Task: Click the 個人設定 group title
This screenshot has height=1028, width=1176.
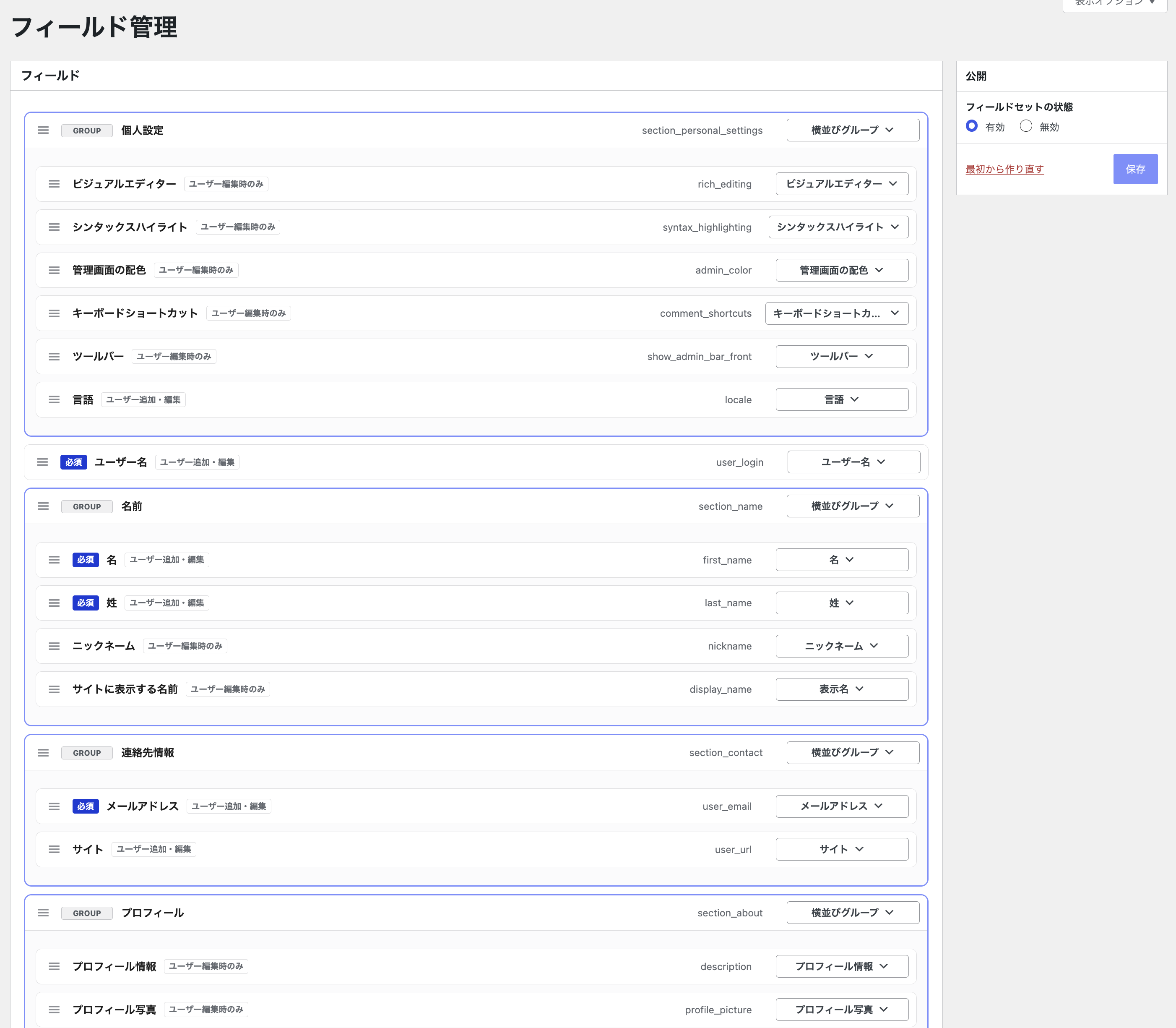Action: (142, 130)
